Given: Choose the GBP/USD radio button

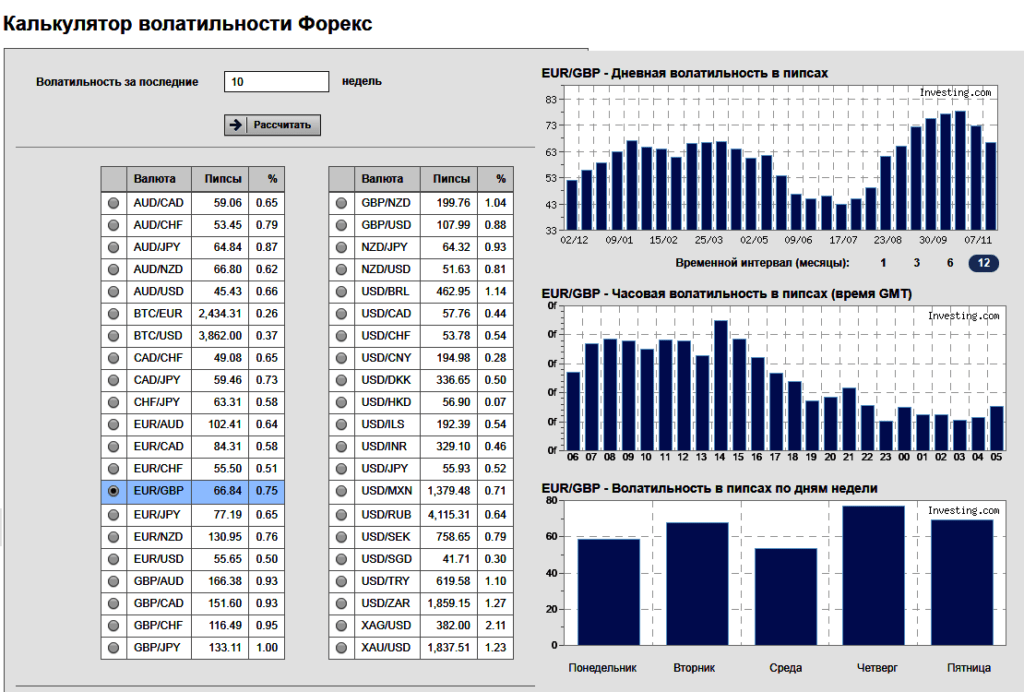Looking at the screenshot, I should (x=341, y=225).
